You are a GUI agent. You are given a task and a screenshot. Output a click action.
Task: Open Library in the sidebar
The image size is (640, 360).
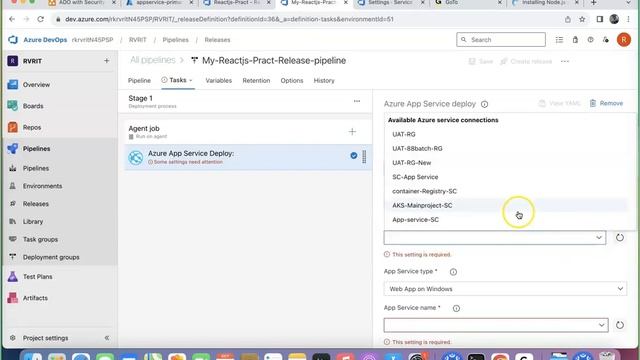click(x=33, y=221)
